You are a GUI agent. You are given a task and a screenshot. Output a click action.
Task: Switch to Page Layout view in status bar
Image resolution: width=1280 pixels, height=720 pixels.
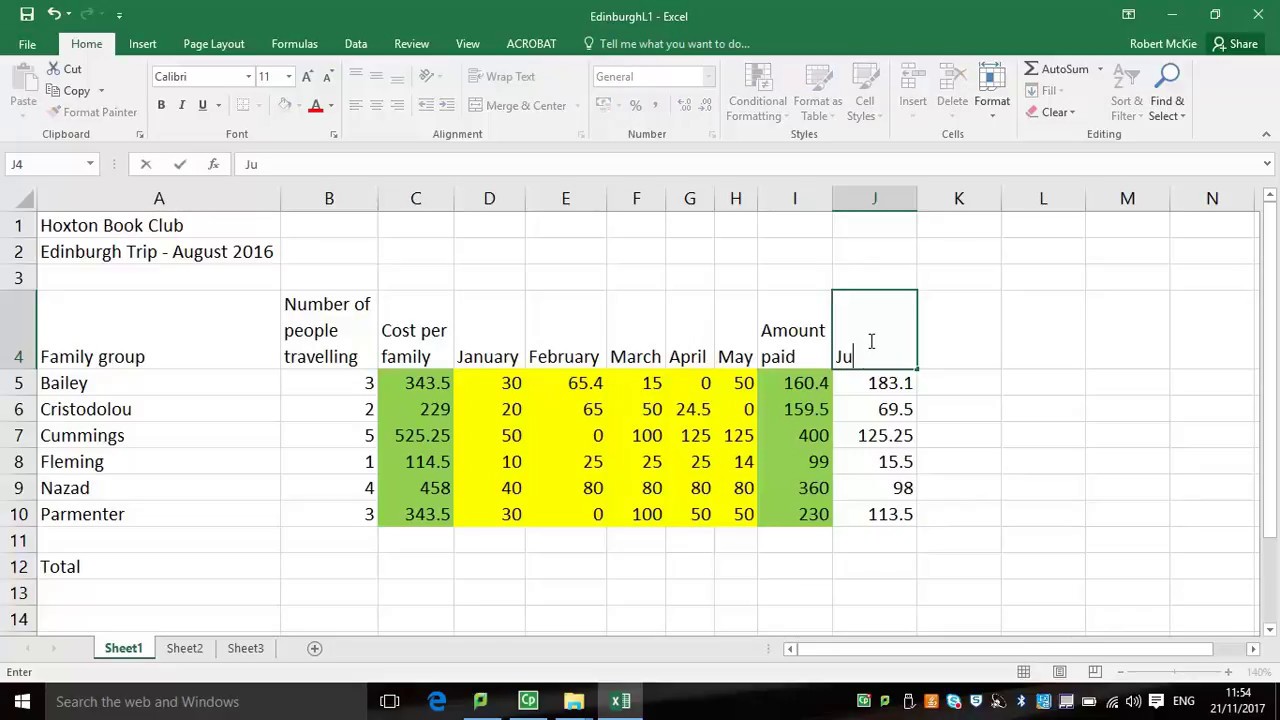(x=1059, y=672)
